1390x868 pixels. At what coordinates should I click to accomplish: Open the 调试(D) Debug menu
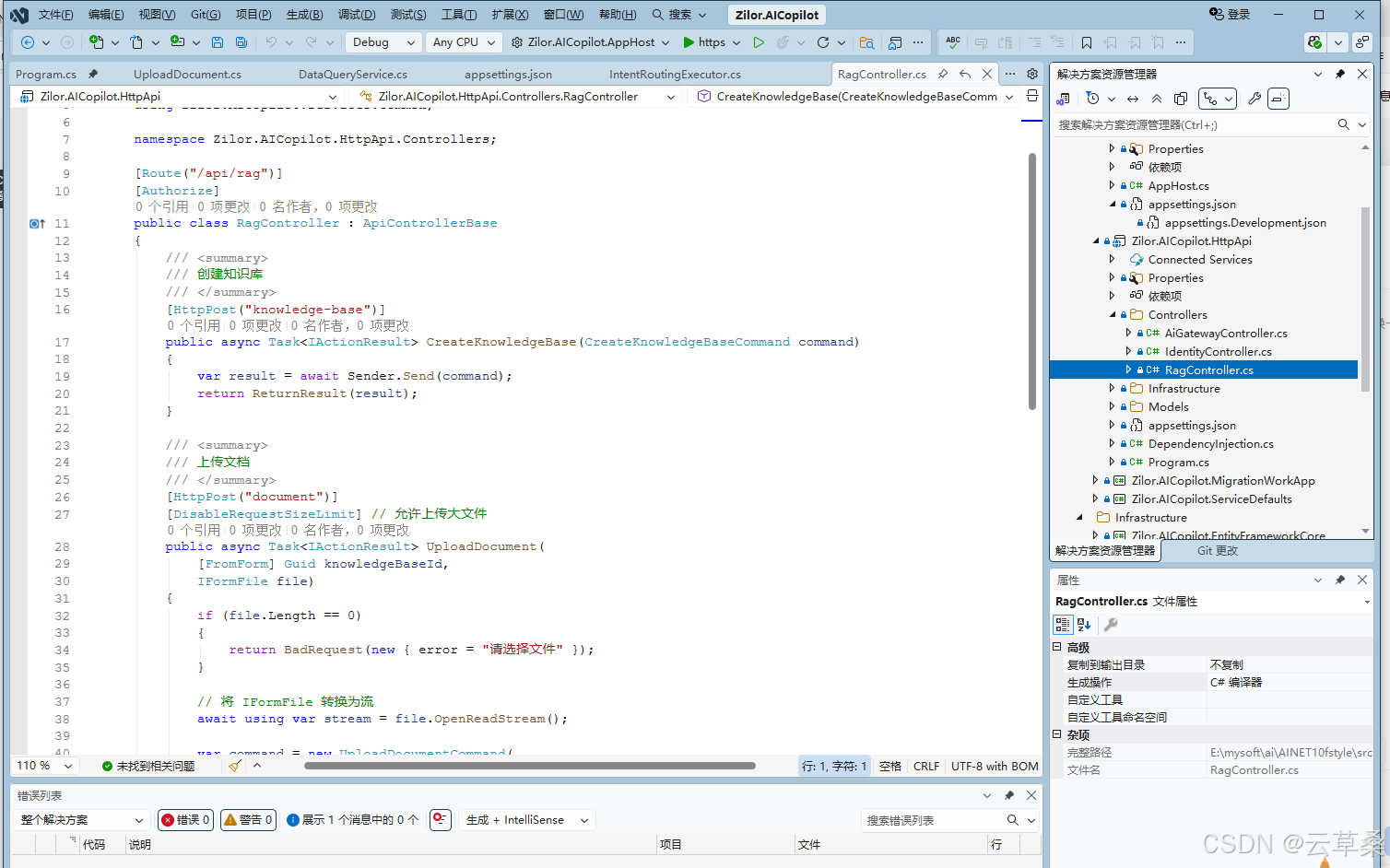(x=356, y=15)
